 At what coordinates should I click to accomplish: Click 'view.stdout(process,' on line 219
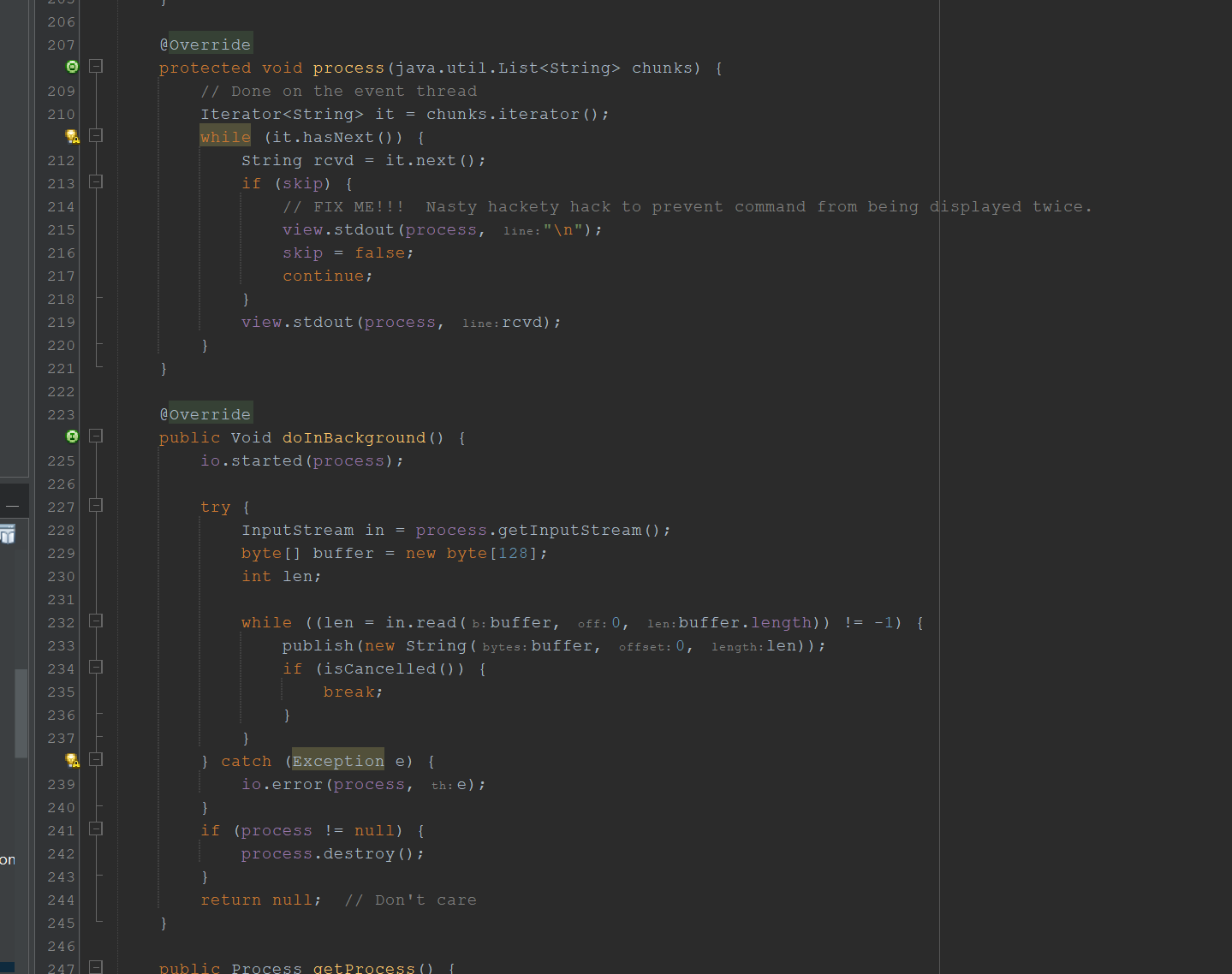[343, 322]
